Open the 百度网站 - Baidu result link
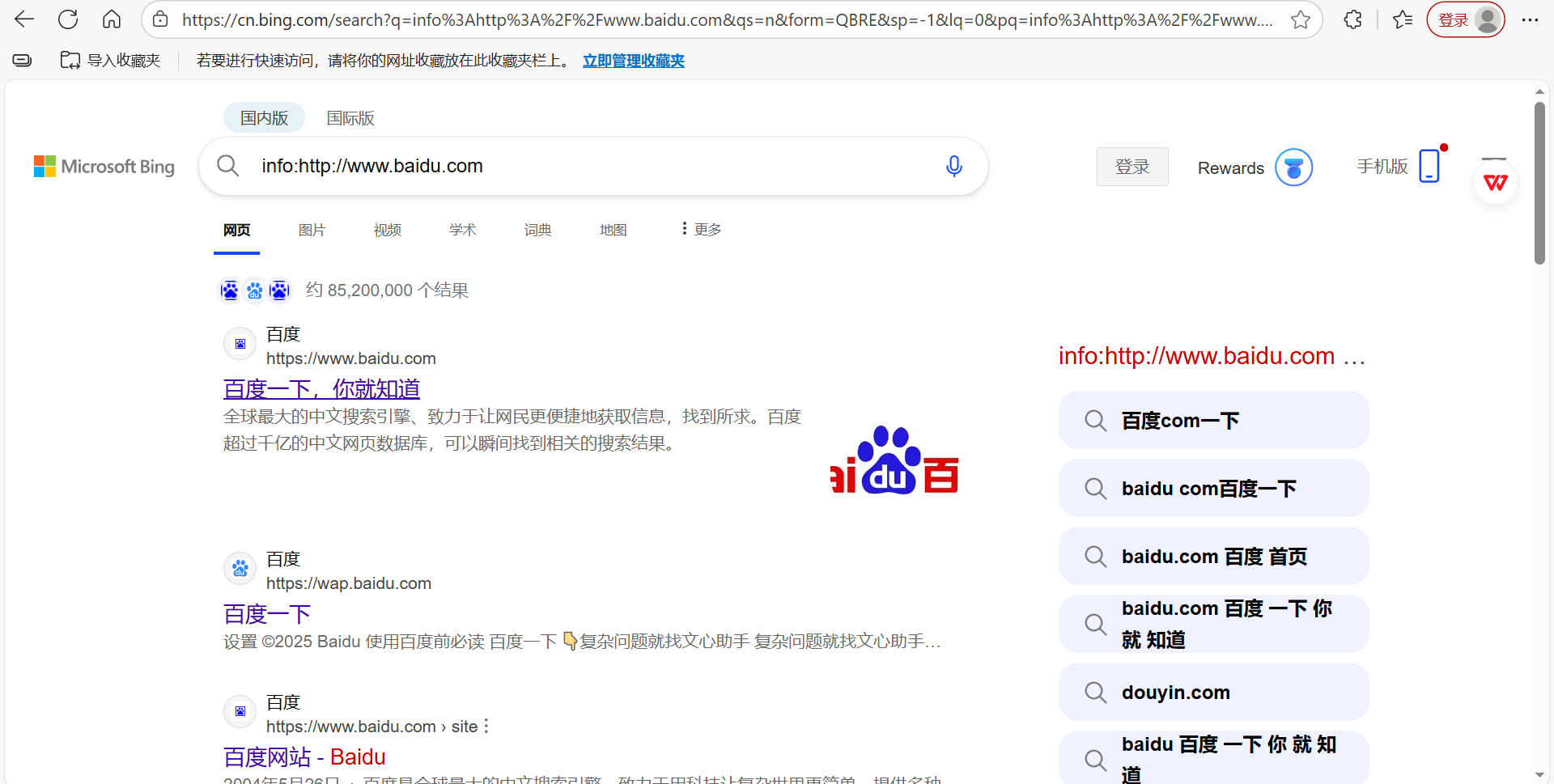The height and width of the screenshot is (784, 1554). point(304,757)
